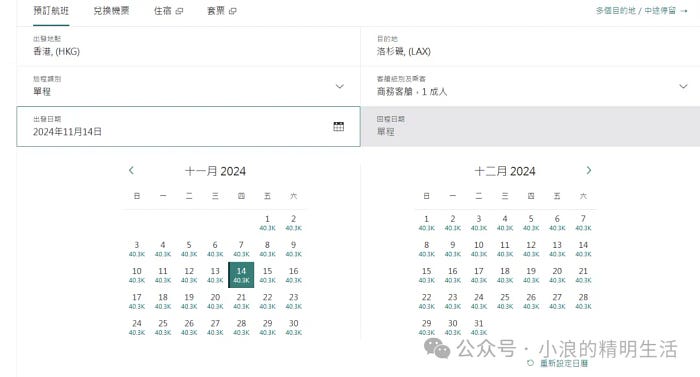The image size is (700, 377).
Task: Select December 22 in the calendar
Action: click(x=426, y=301)
